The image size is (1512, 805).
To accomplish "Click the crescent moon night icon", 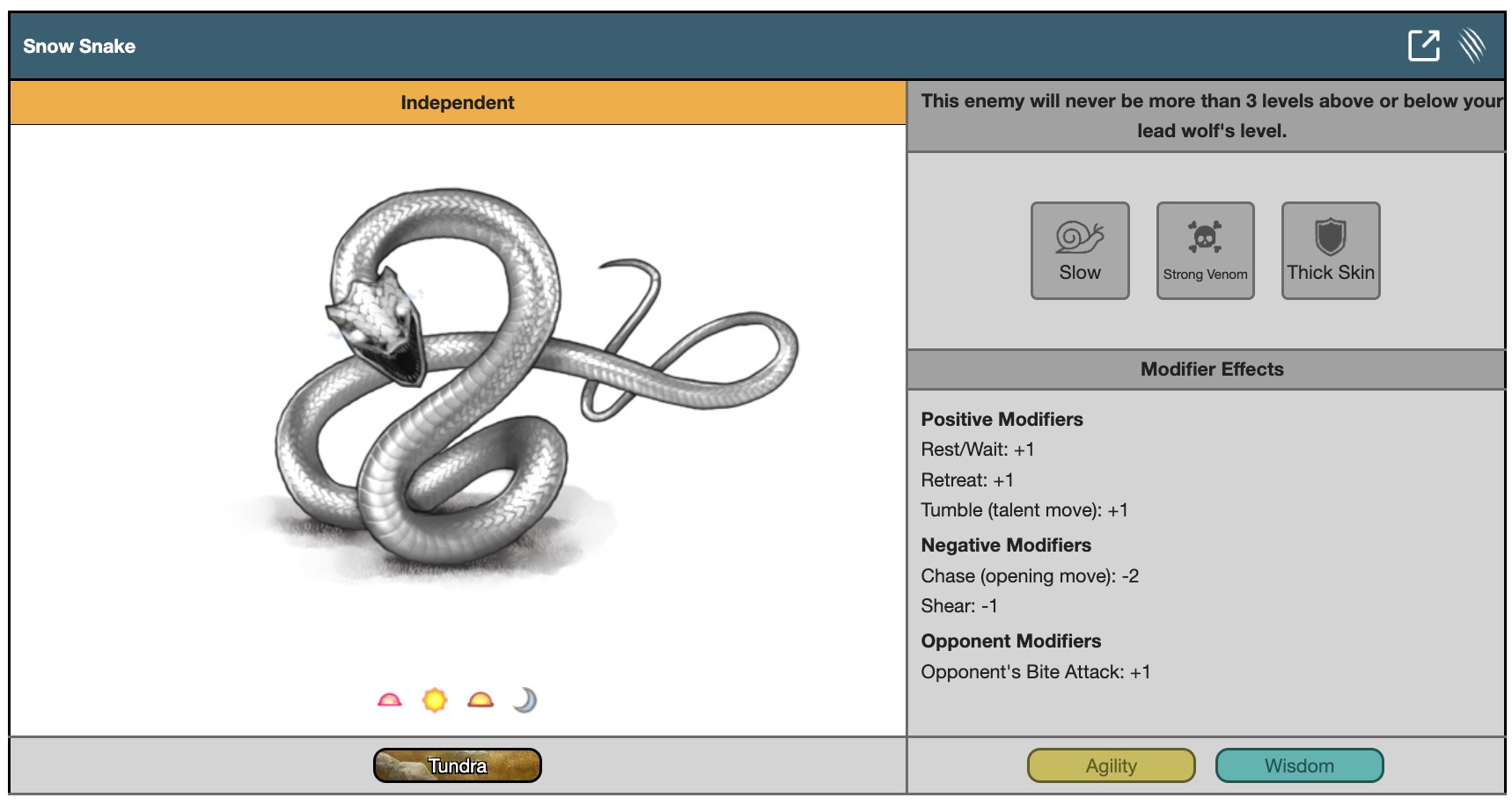I will point(525,700).
